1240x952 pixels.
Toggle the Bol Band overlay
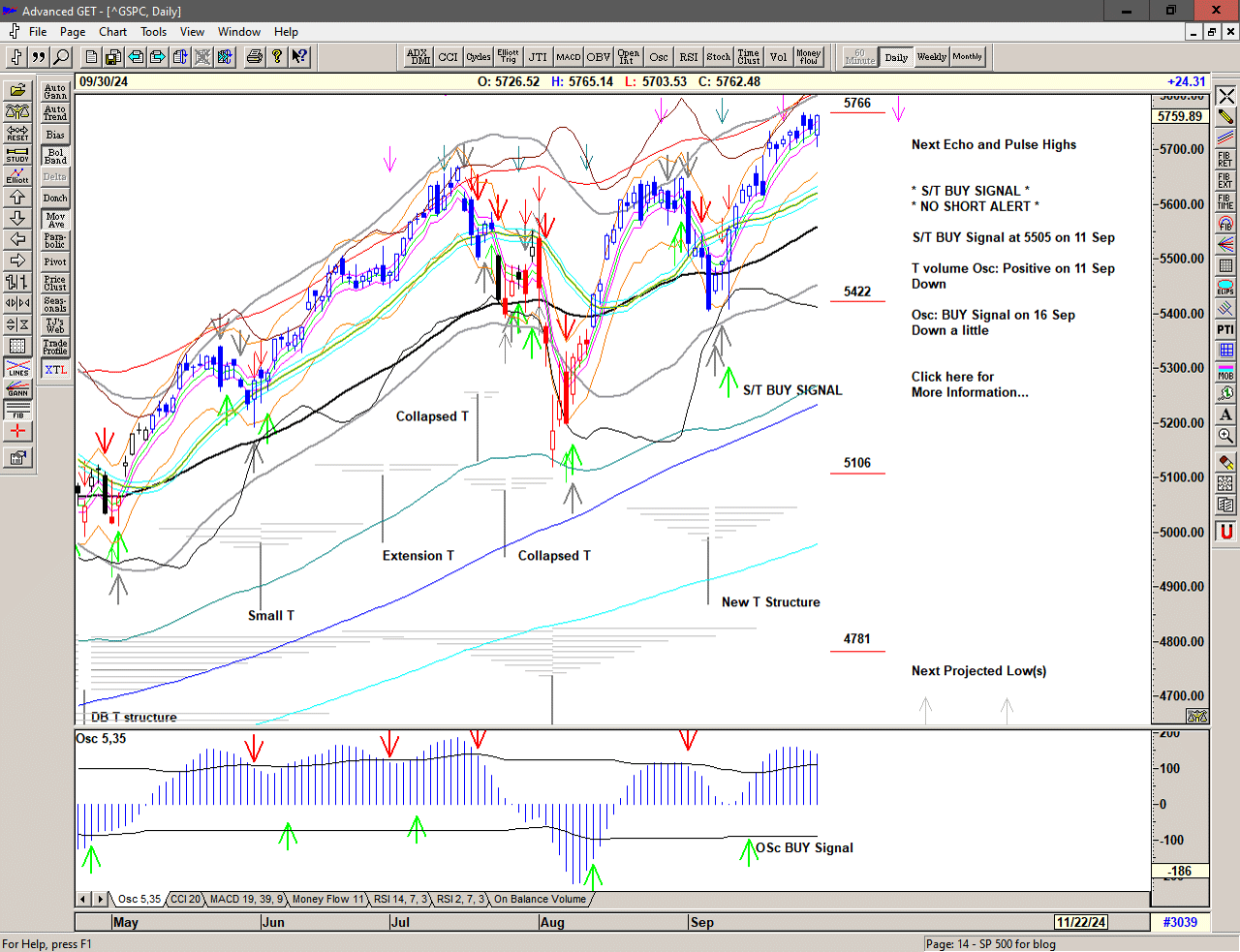[x=55, y=156]
